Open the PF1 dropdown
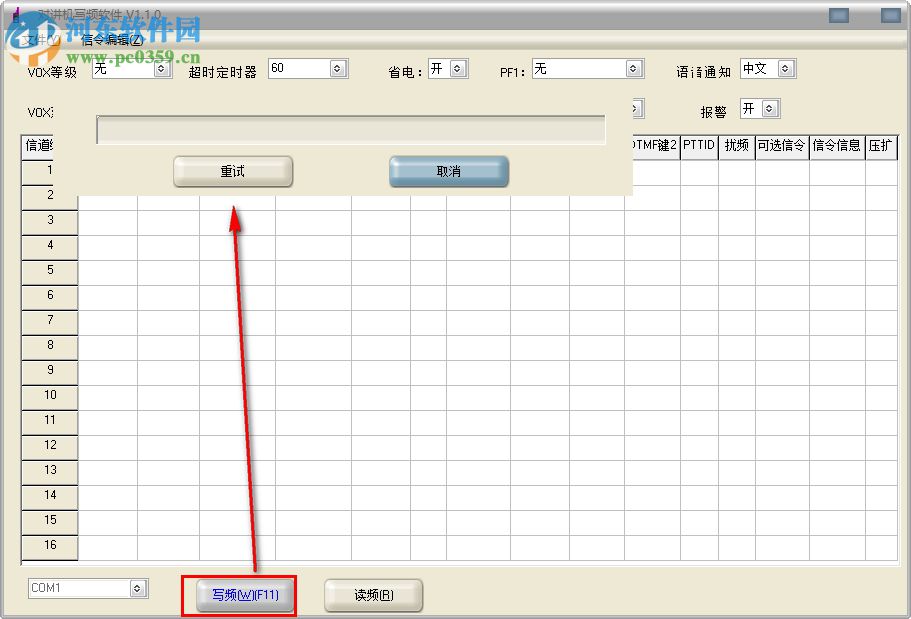The height and width of the screenshot is (619, 911). tap(634, 69)
